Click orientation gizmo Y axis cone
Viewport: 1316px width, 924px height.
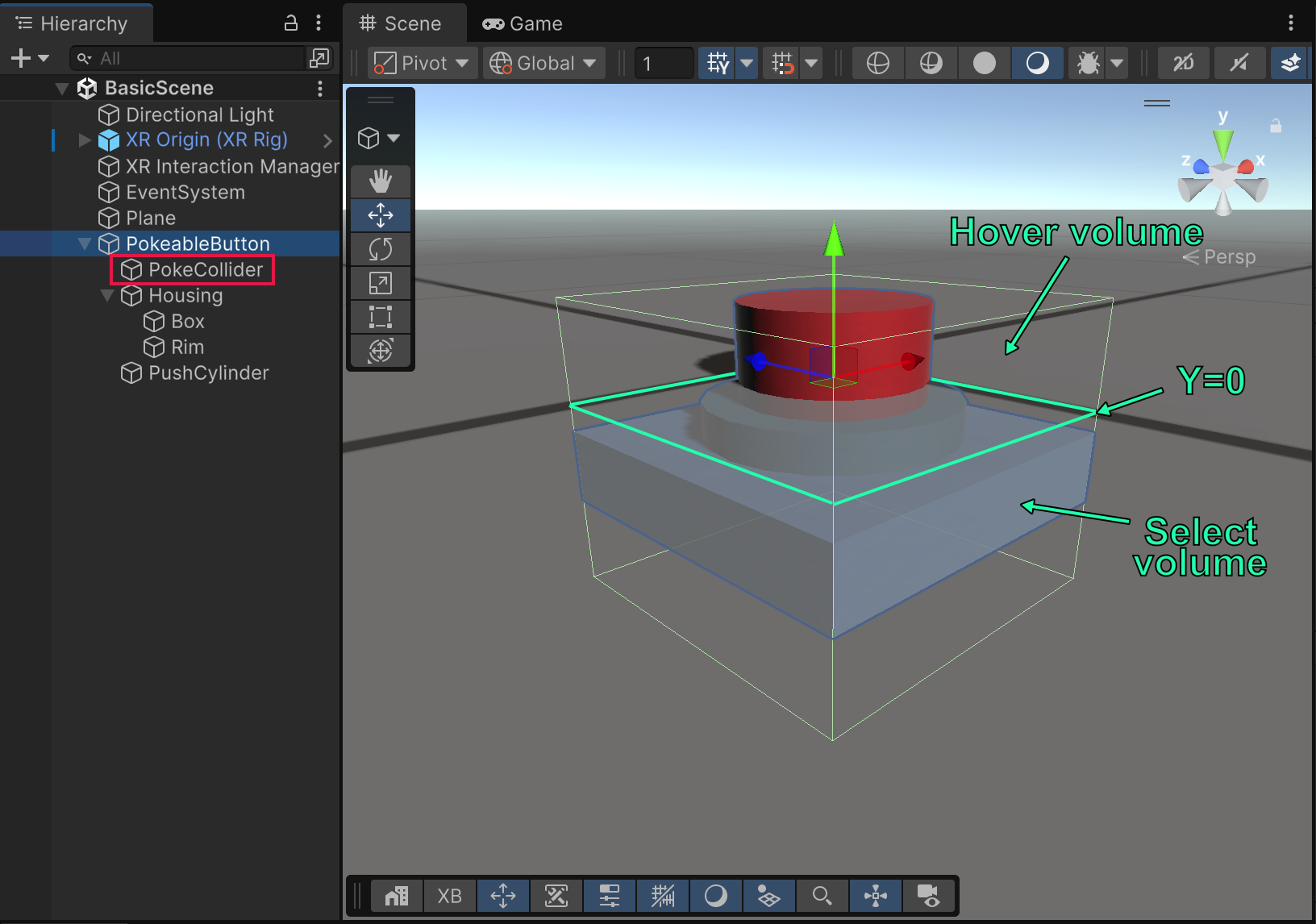click(1223, 144)
